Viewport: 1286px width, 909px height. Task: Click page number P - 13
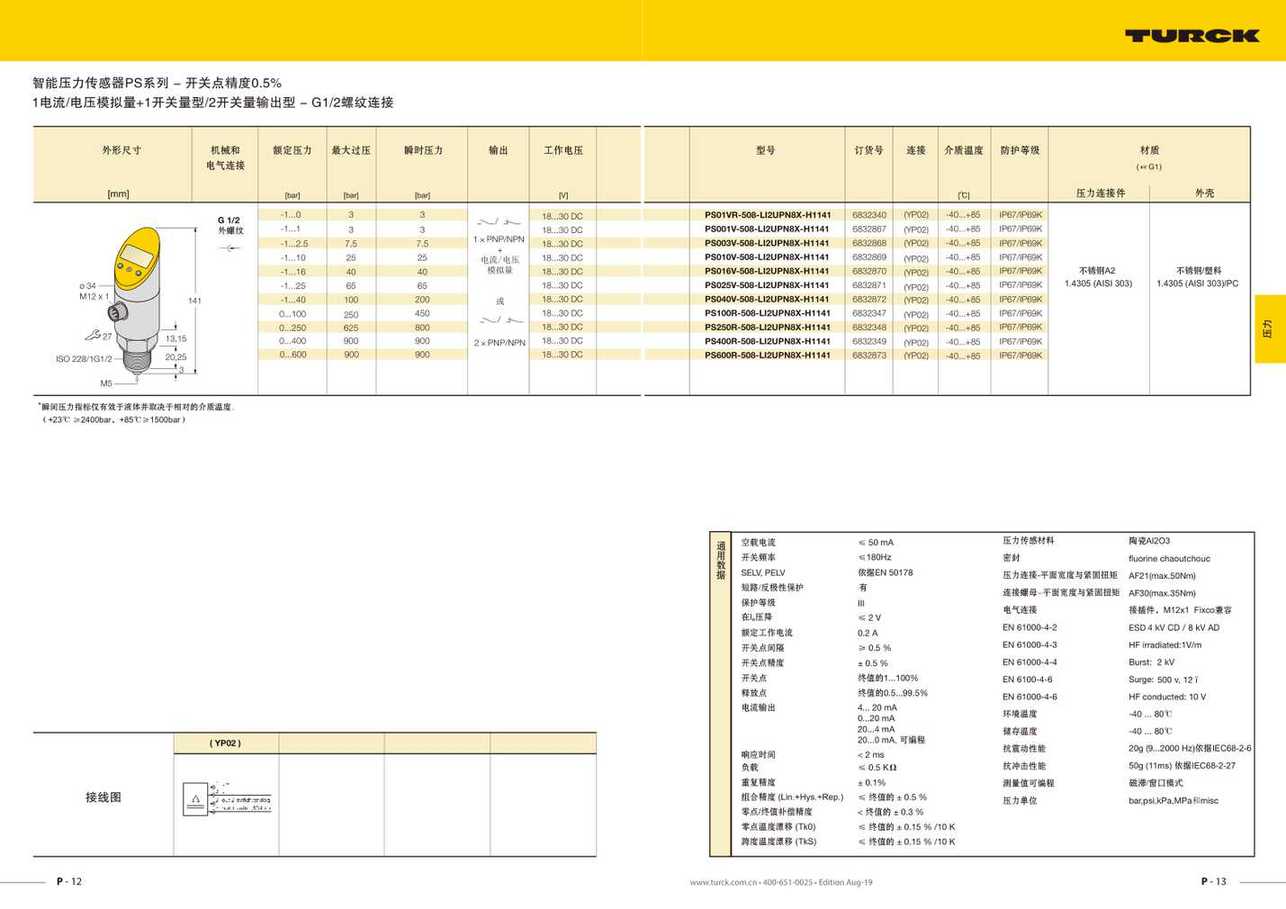(x=1214, y=881)
